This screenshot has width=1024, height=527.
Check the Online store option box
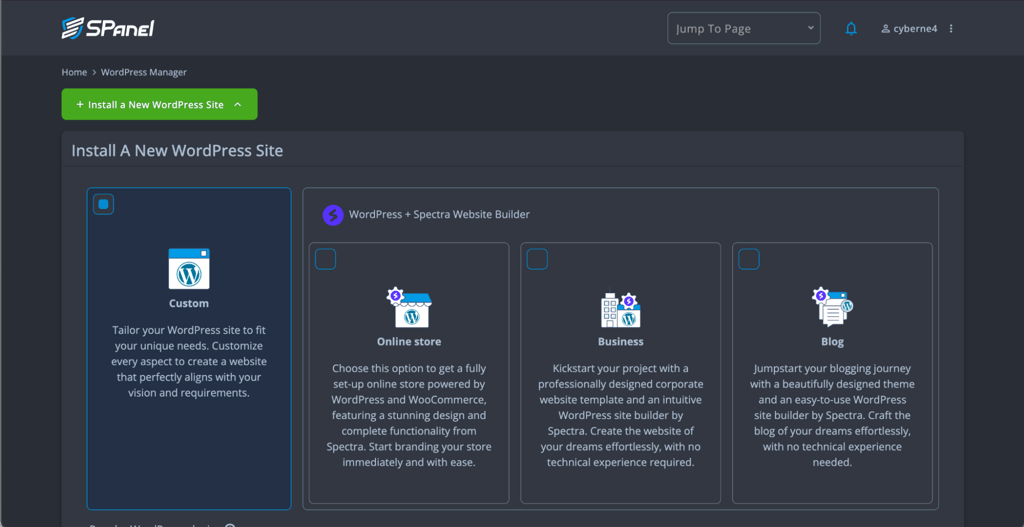tap(325, 259)
